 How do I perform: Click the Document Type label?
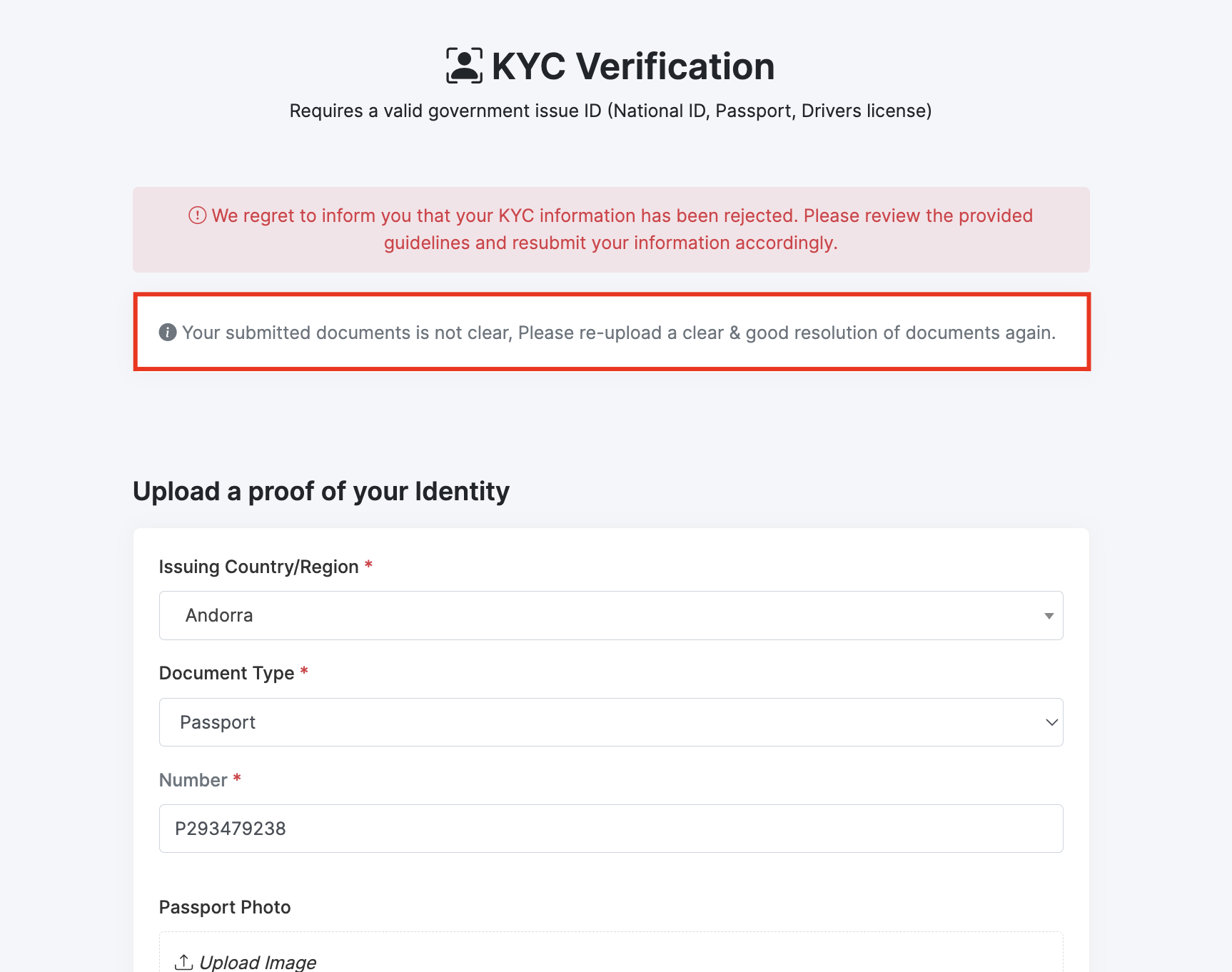click(x=226, y=673)
